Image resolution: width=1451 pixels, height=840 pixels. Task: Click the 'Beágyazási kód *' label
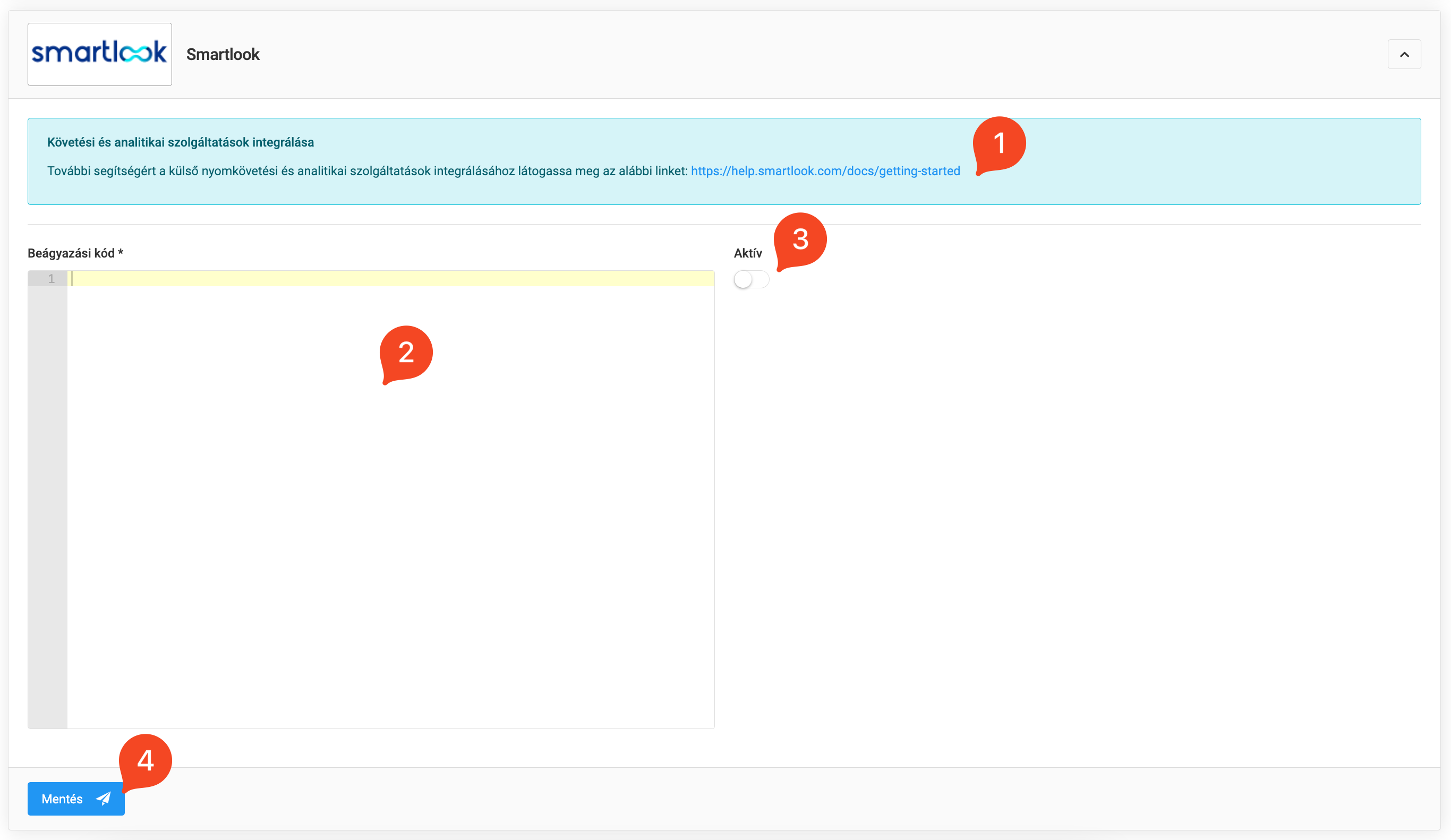click(x=75, y=253)
